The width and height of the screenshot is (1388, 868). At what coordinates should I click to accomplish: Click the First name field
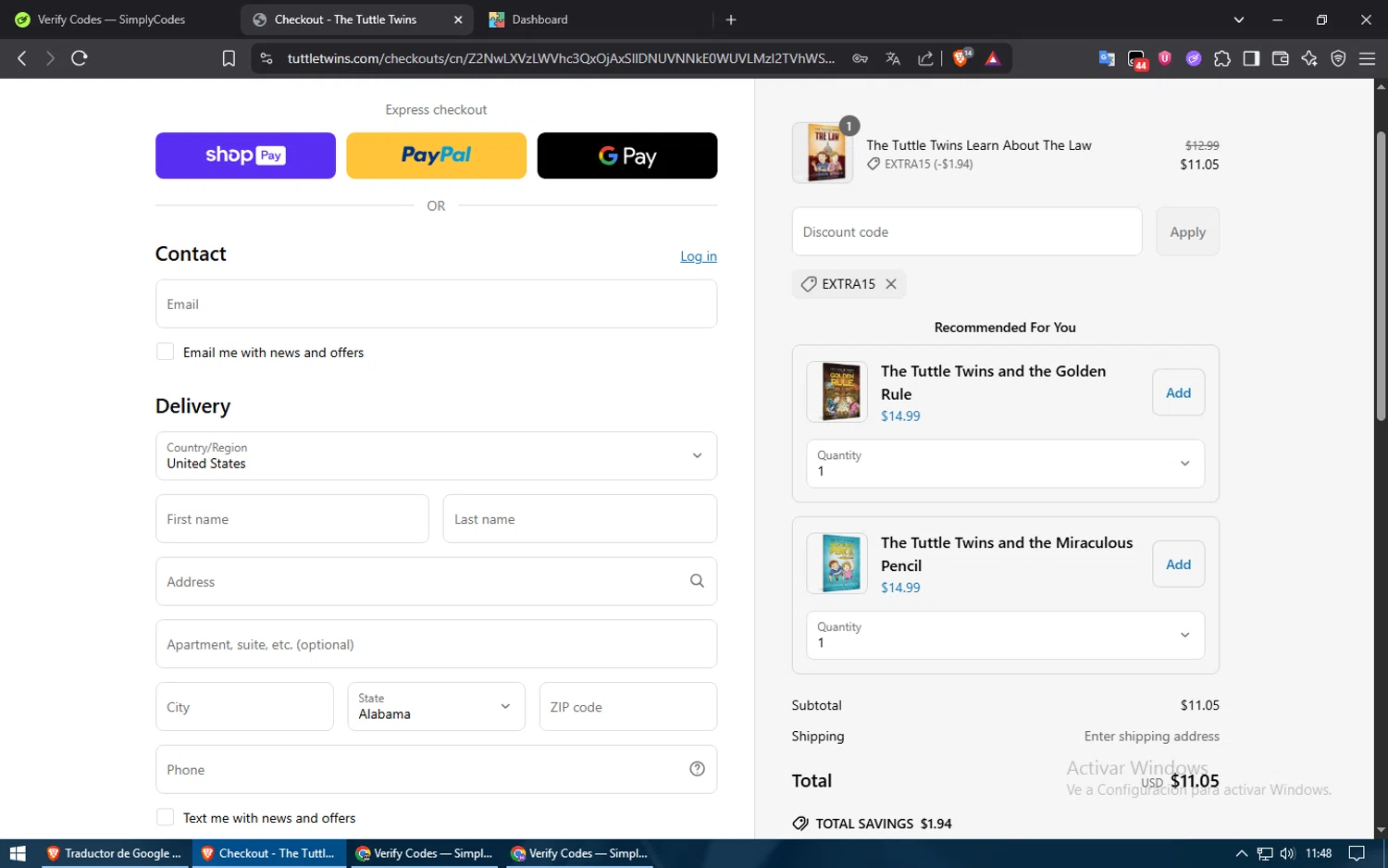[x=292, y=518]
